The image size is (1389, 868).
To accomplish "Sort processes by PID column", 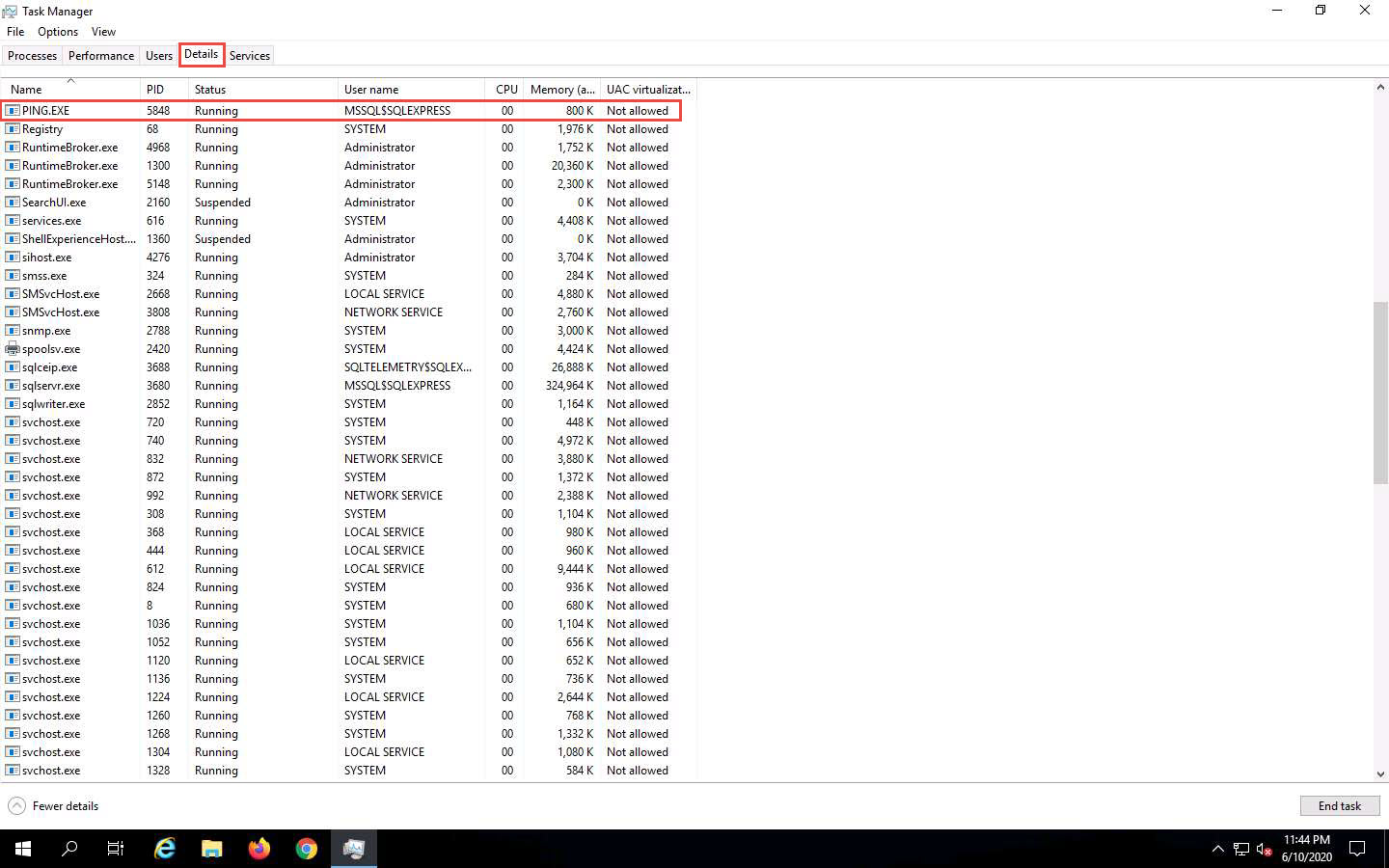I will click(155, 90).
